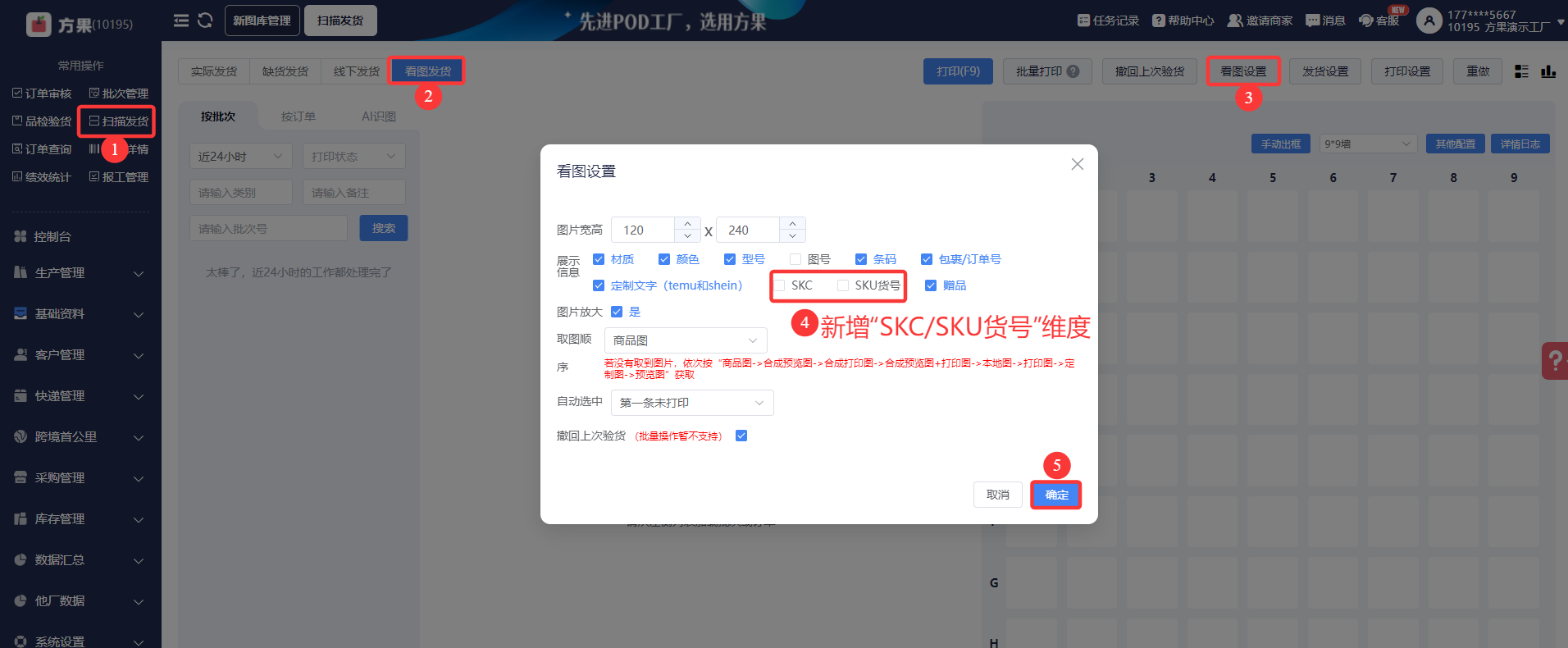Switch to AI识图 tab
This screenshot has width=1568, height=648.
[379, 116]
